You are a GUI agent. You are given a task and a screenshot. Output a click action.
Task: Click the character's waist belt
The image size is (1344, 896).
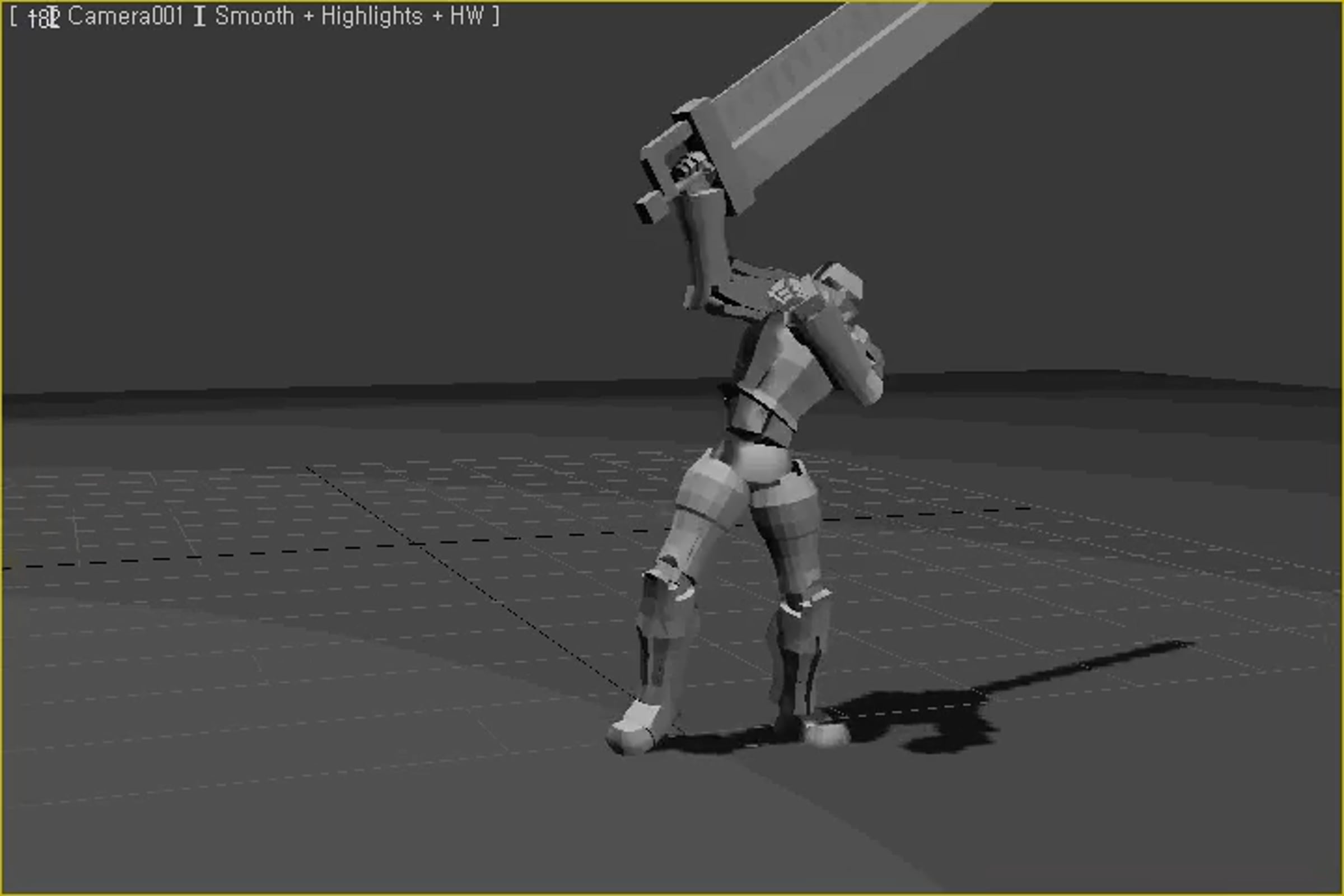coord(763,420)
